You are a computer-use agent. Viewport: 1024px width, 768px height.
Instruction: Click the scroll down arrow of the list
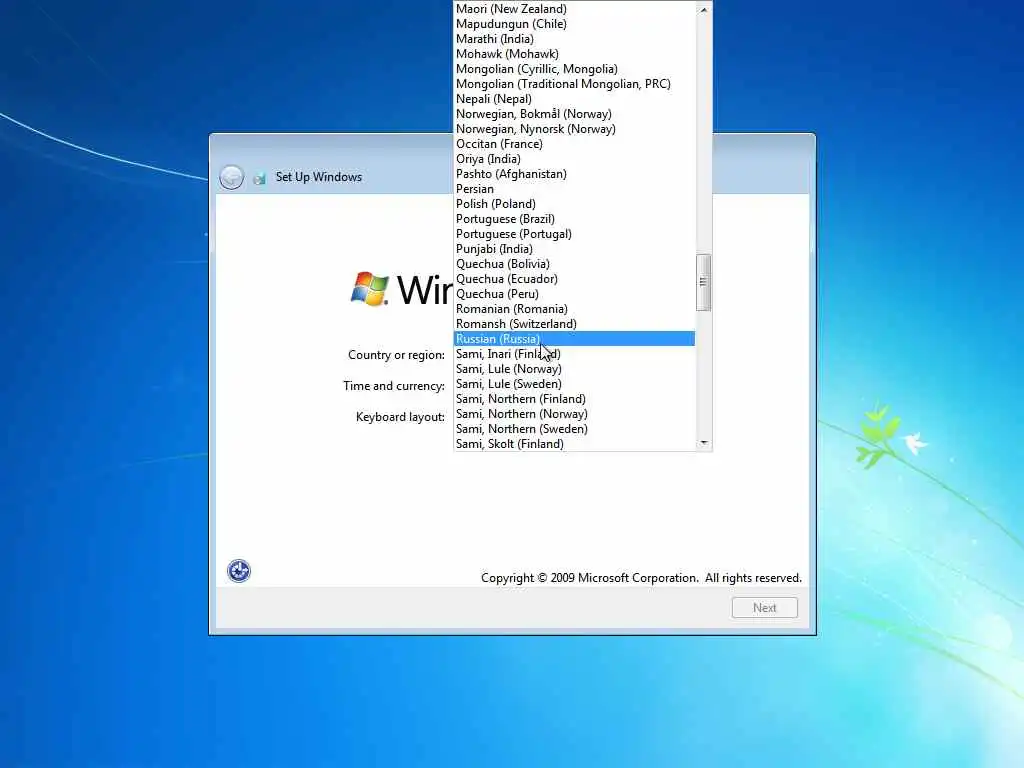(x=703, y=443)
